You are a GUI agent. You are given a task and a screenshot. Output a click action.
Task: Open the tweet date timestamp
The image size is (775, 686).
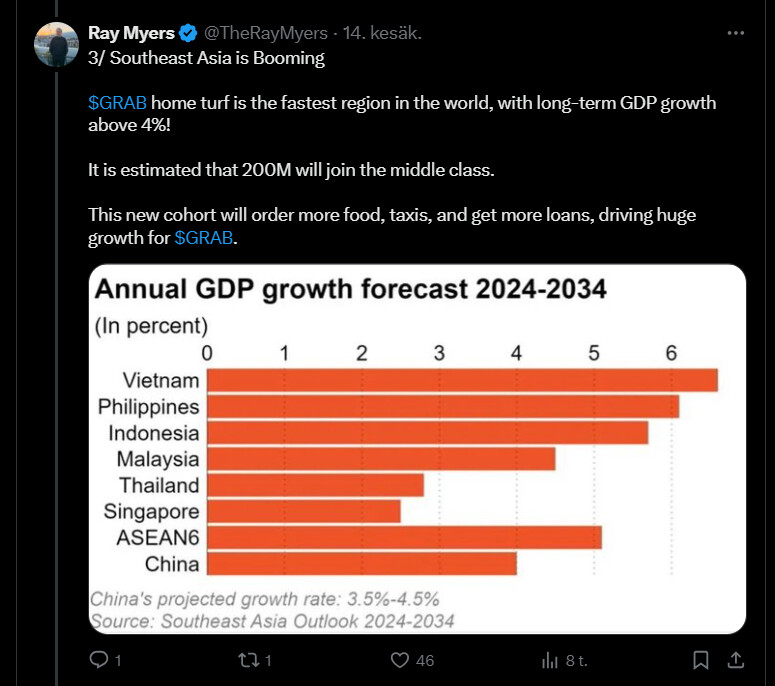click(382, 33)
